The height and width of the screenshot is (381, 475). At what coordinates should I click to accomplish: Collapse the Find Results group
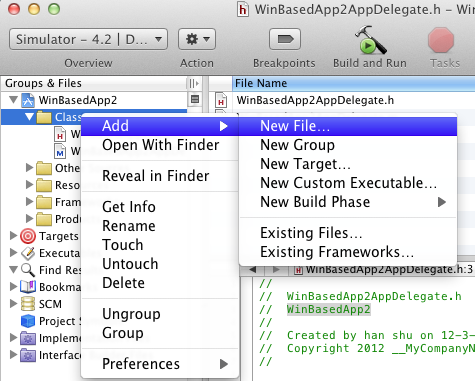click(14, 270)
